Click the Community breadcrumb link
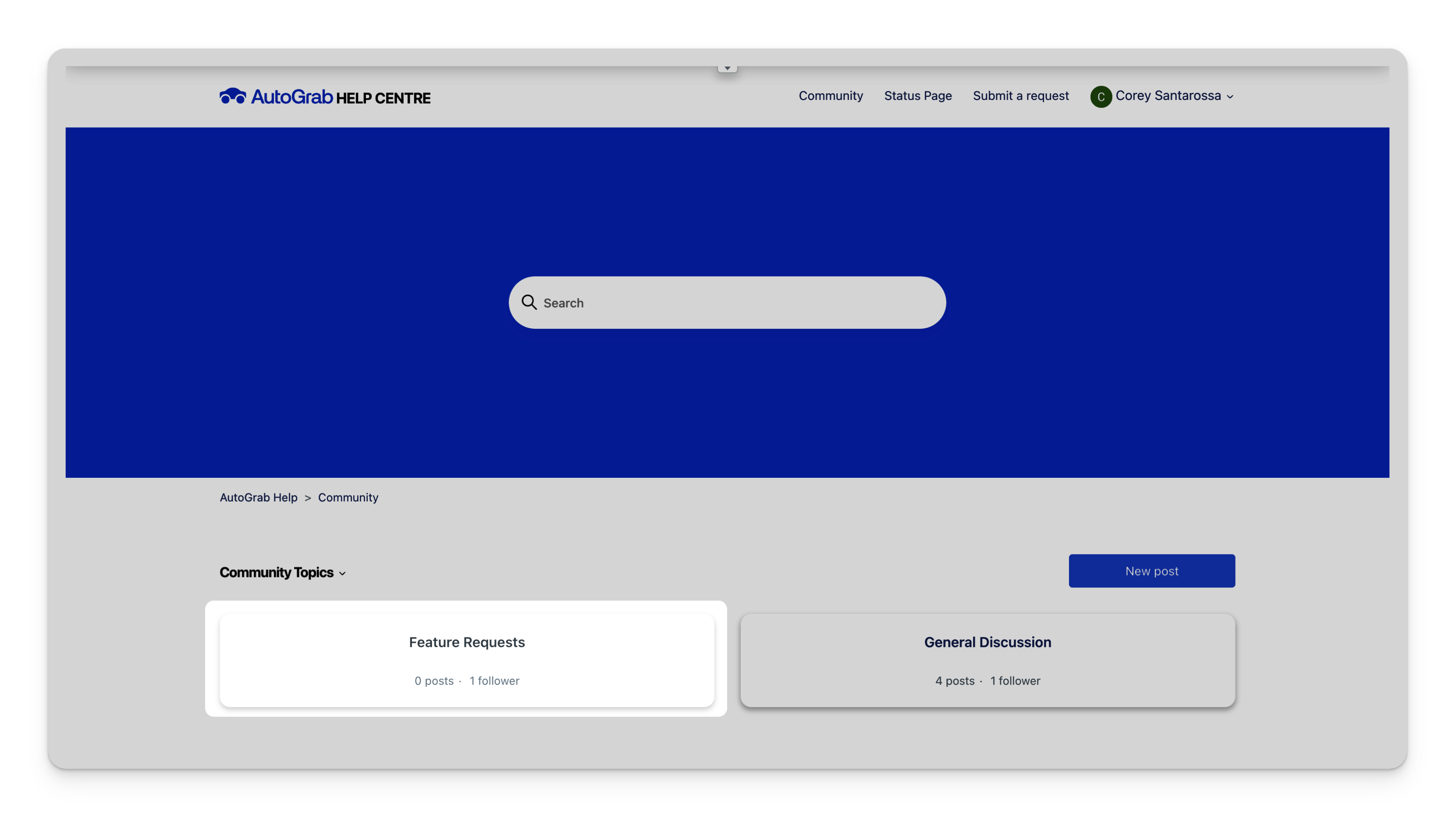1456x818 pixels. pos(348,498)
